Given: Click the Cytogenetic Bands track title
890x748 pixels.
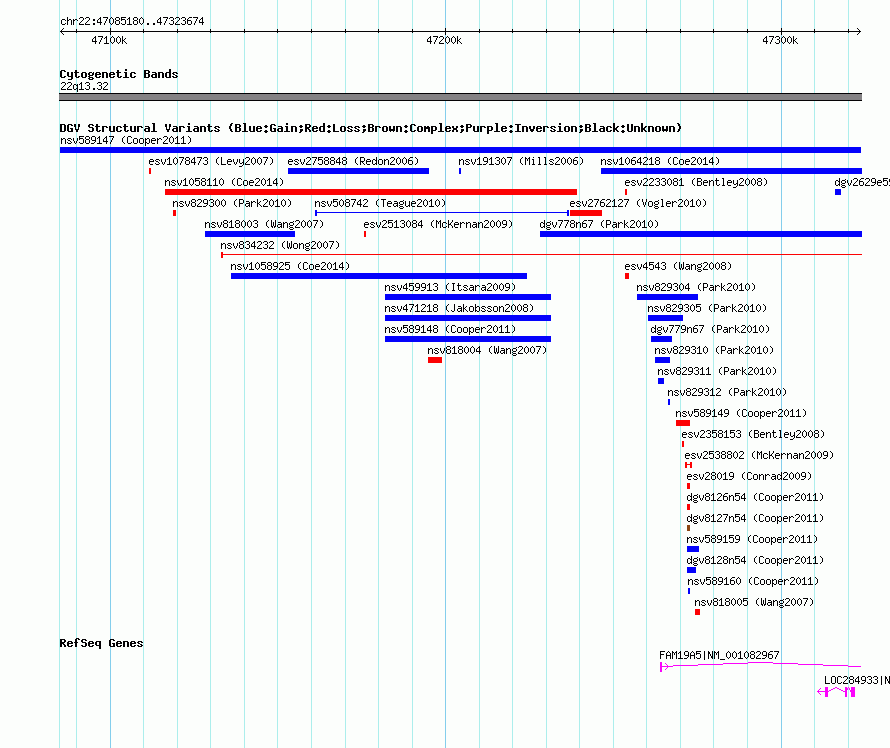Looking at the screenshot, I should (119, 74).
